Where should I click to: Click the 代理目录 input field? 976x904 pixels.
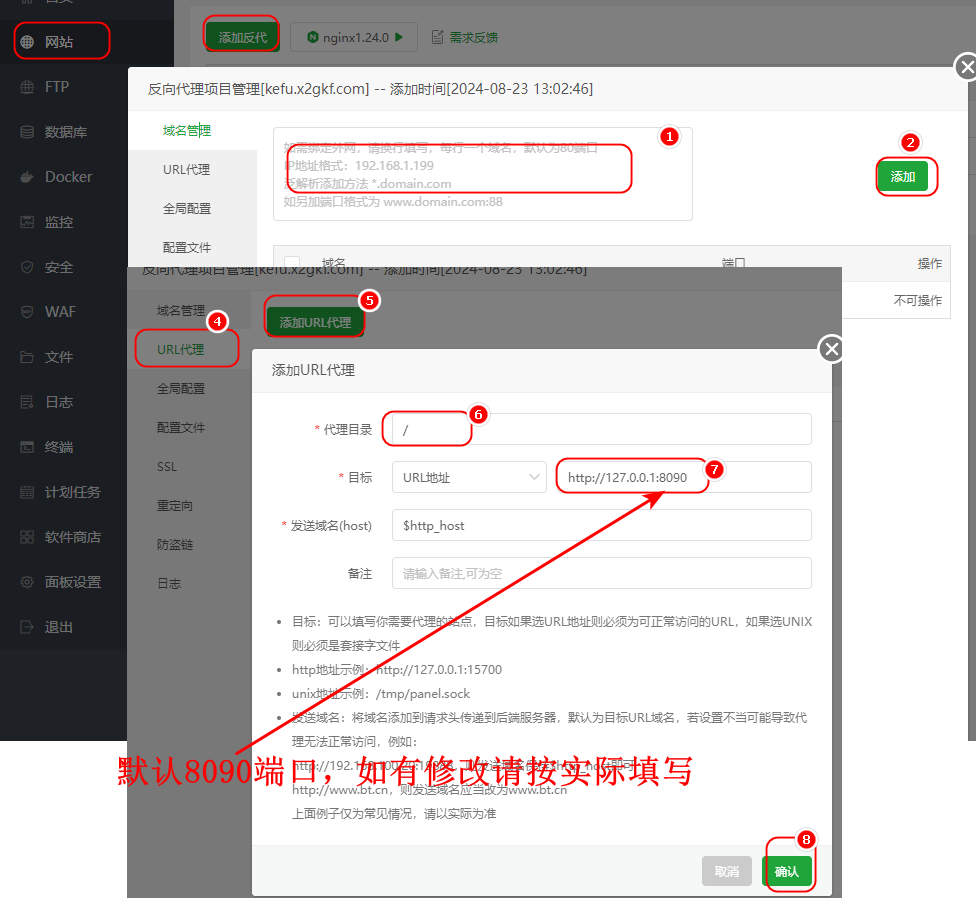pos(601,429)
